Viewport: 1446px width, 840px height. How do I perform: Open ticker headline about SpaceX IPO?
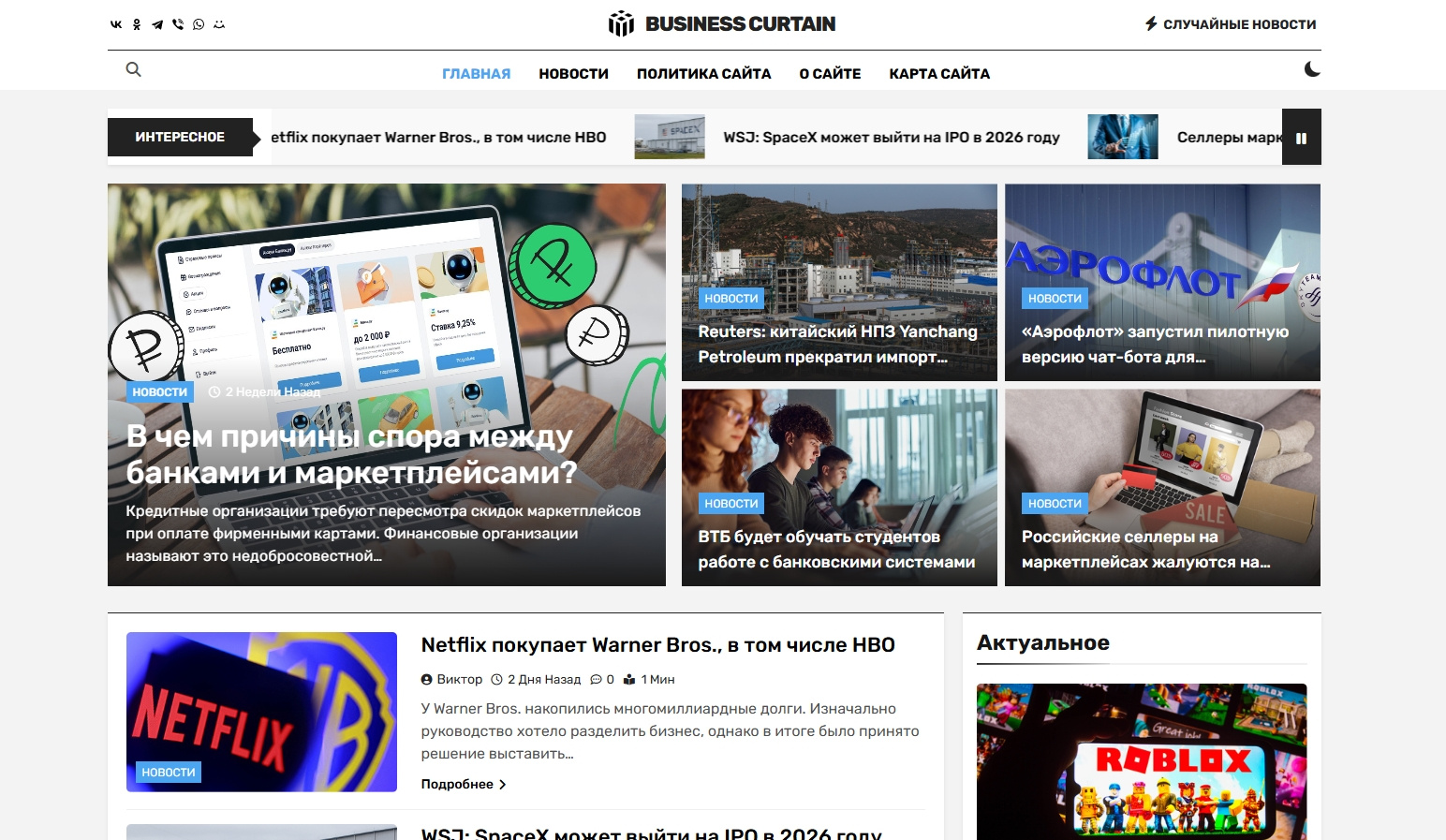tap(892, 138)
